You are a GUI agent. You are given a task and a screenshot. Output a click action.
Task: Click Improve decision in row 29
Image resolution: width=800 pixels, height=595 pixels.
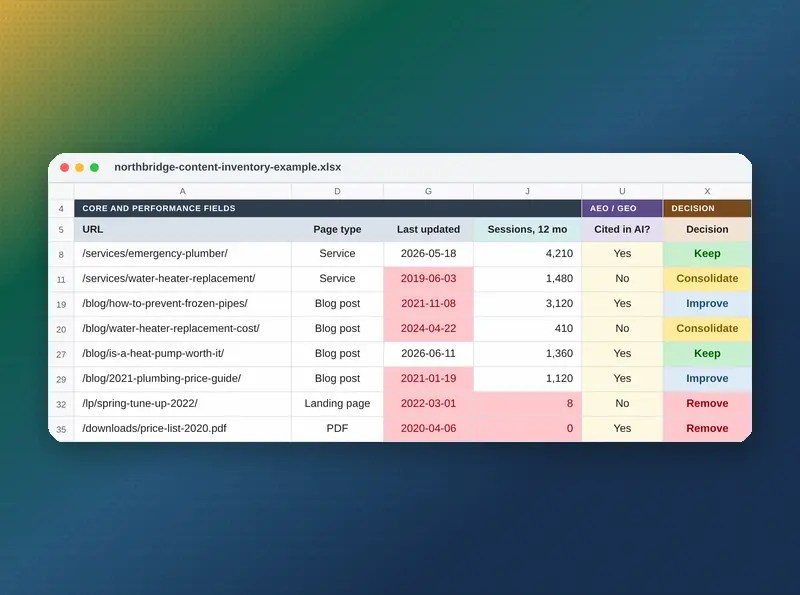coord(707,379)
